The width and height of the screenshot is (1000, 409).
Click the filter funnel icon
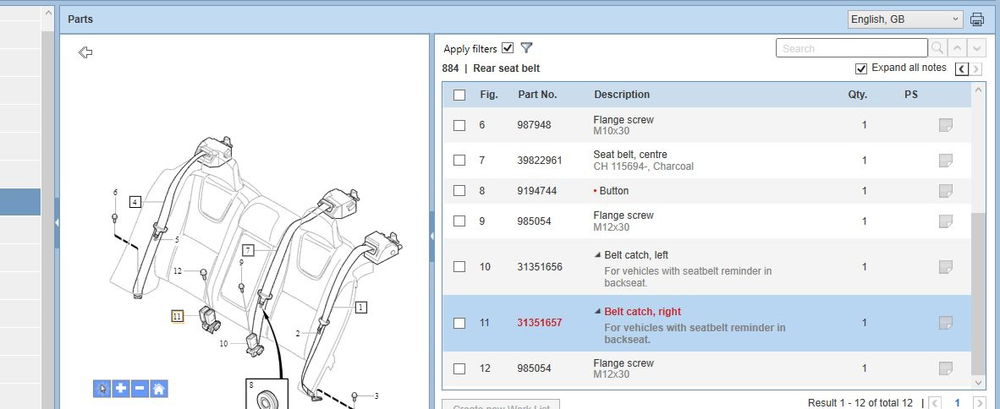(x=527, y=48)
